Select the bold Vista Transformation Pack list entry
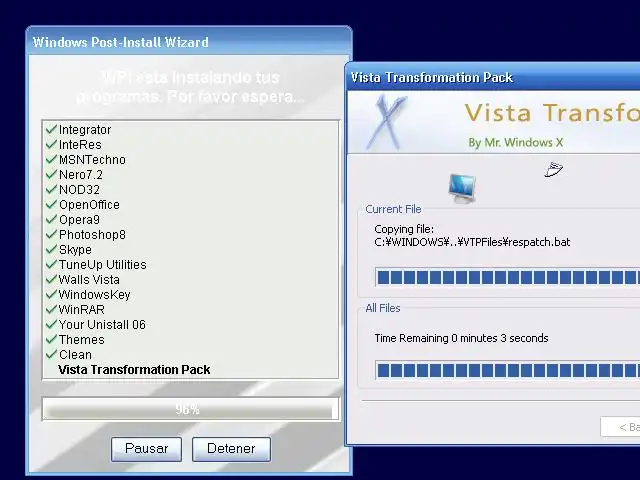 coord(134,370)
